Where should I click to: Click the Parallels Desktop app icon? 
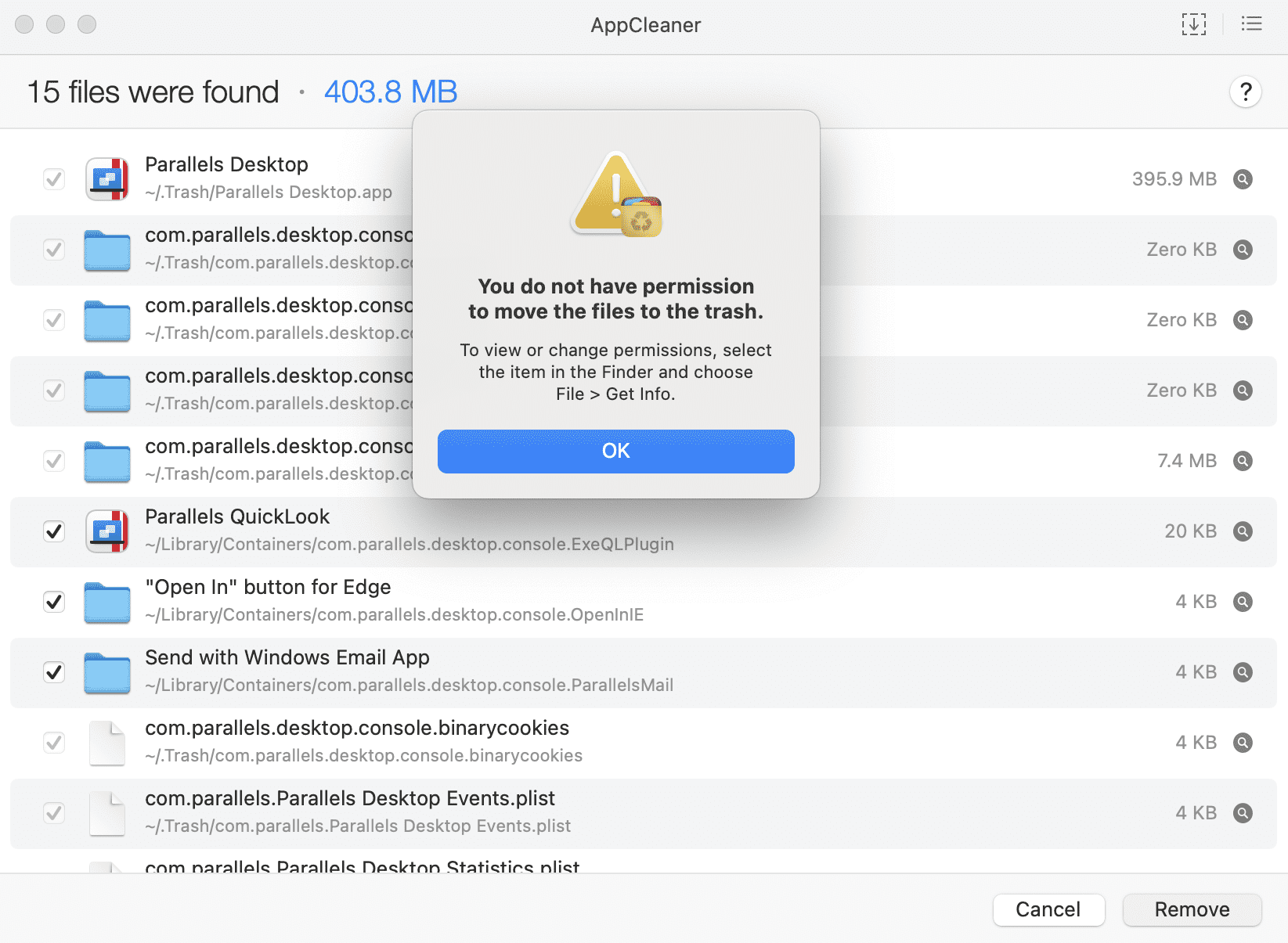(x=107, y=179)
